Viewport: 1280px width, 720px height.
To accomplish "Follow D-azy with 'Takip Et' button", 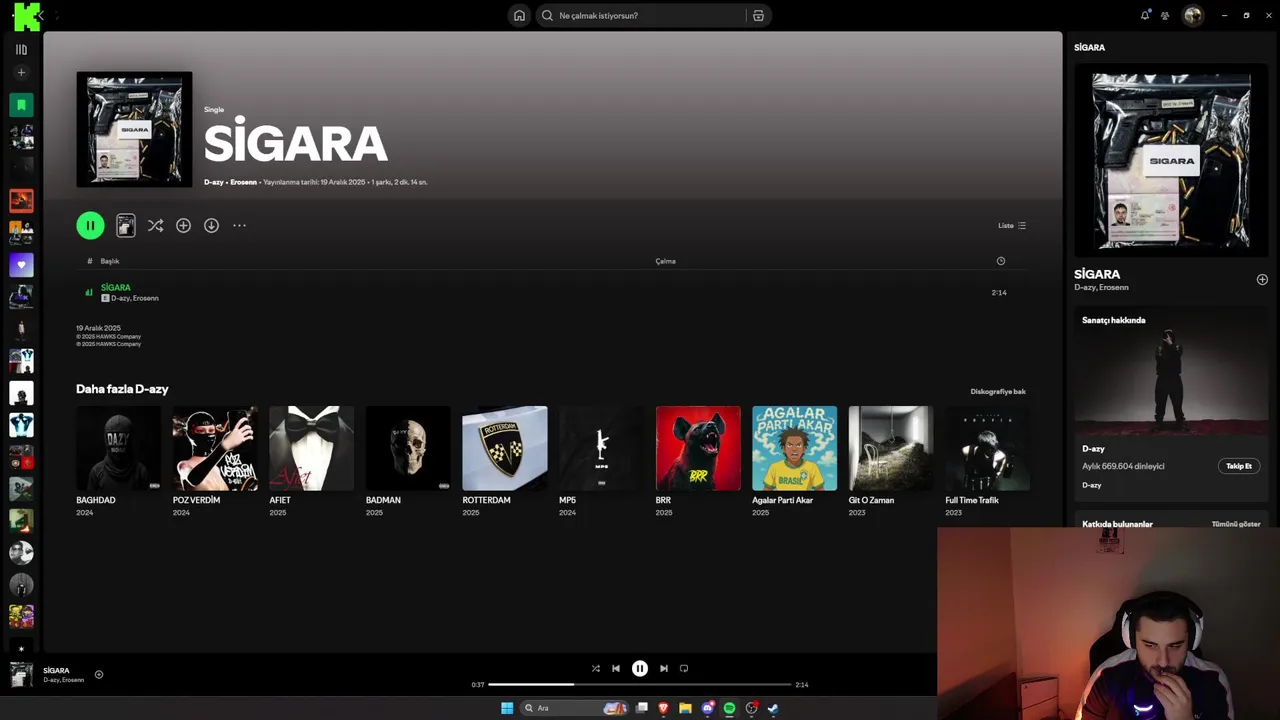I will pyautogui.click(x=1239, y=466).
